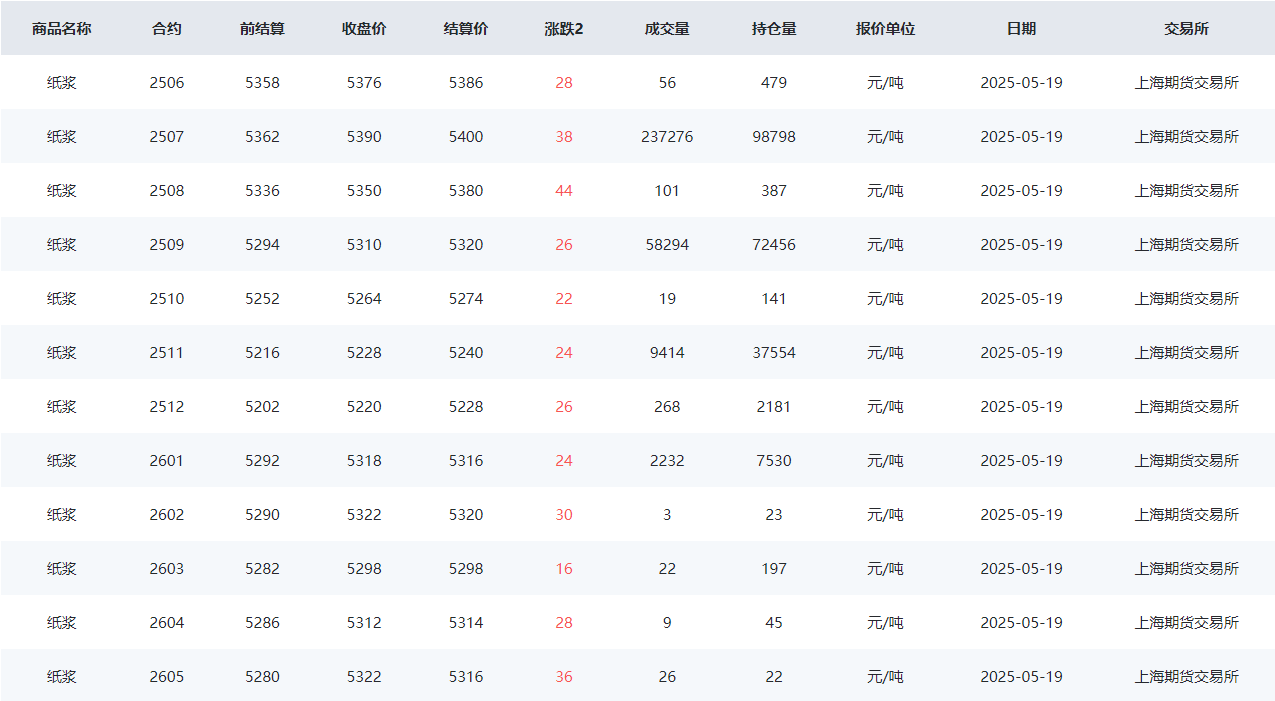Screen dimensions: 1275x701
Task: Select contract 2510 cell
Action: pos(167,299)
